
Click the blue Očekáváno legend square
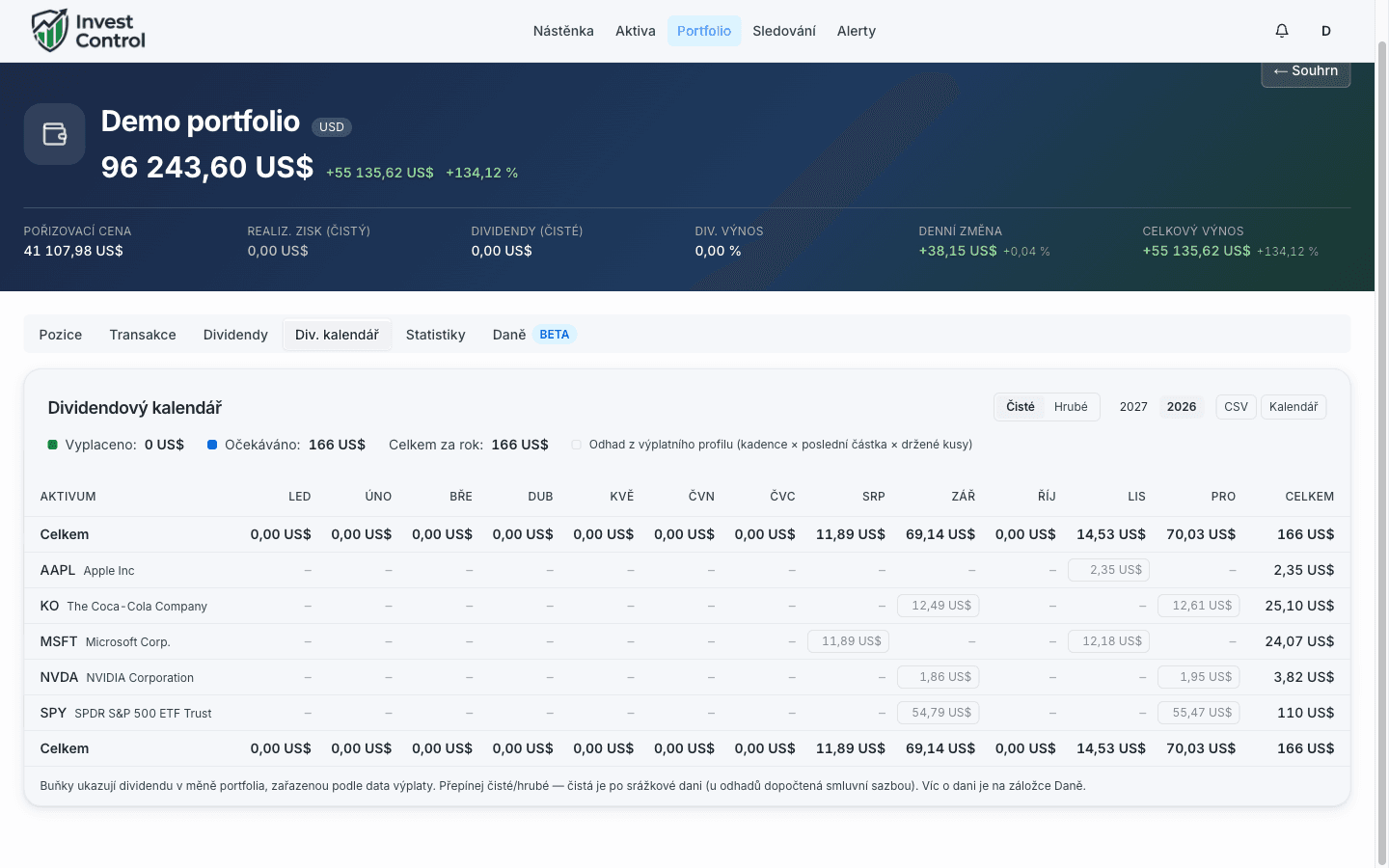tap(212, 445)
